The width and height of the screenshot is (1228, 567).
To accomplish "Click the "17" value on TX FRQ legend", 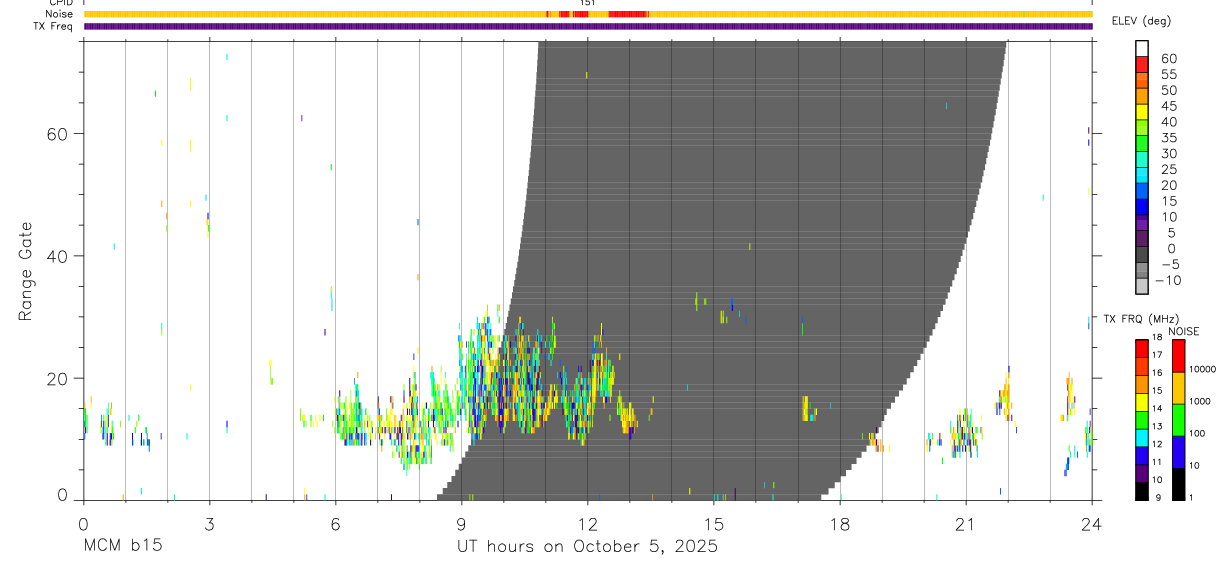I will click(x=1156, y=355).
